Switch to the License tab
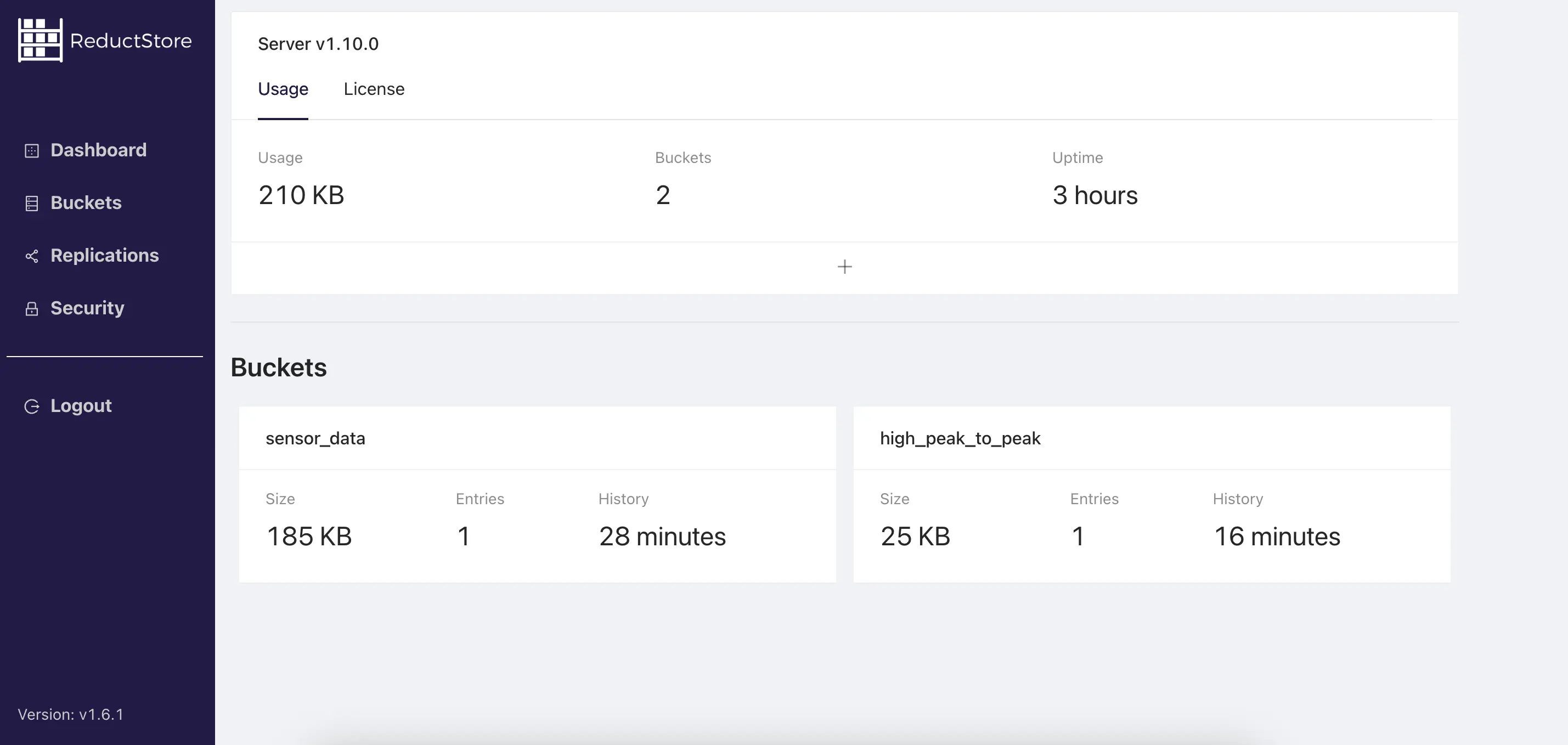The width and height of the screenshot is (1568, 745). click(374, 89)
